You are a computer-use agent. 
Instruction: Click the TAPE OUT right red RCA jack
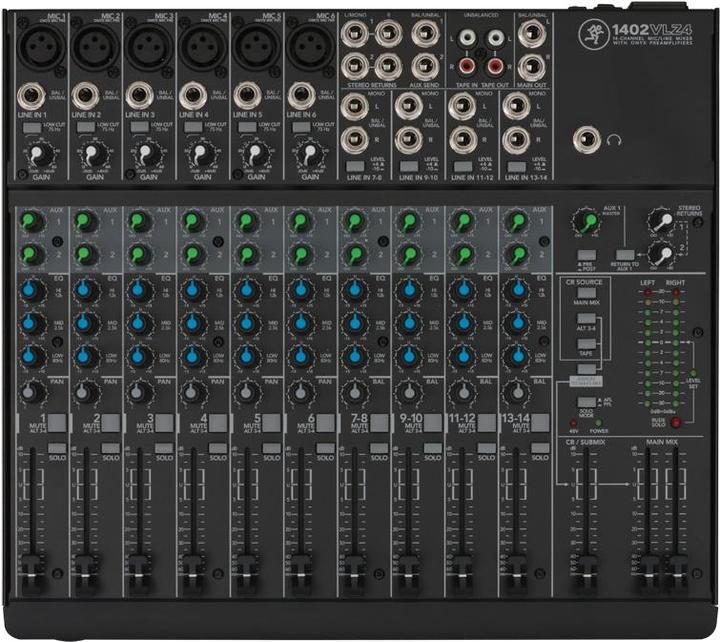tap(495, 67)
